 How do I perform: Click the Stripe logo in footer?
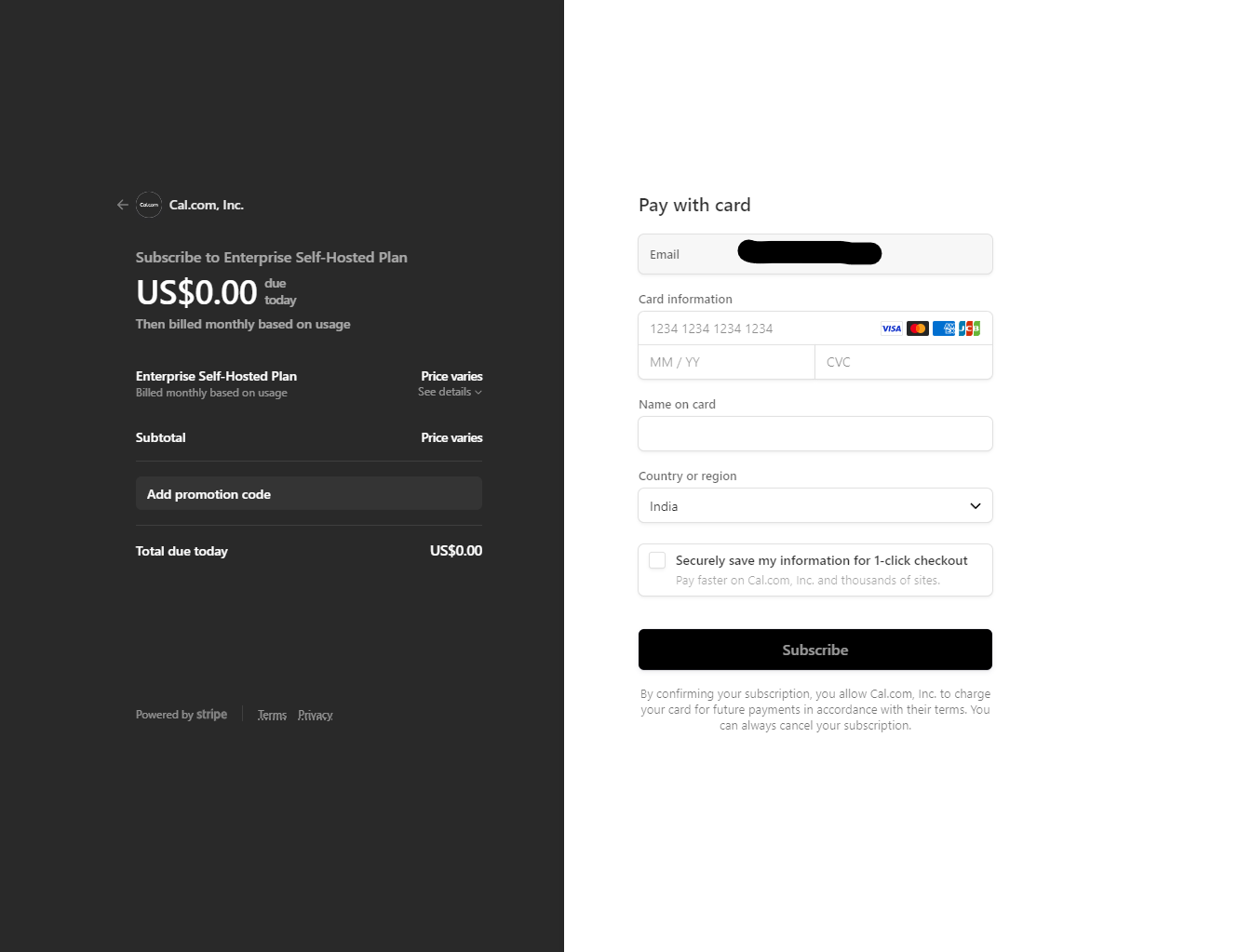point(211,715)
